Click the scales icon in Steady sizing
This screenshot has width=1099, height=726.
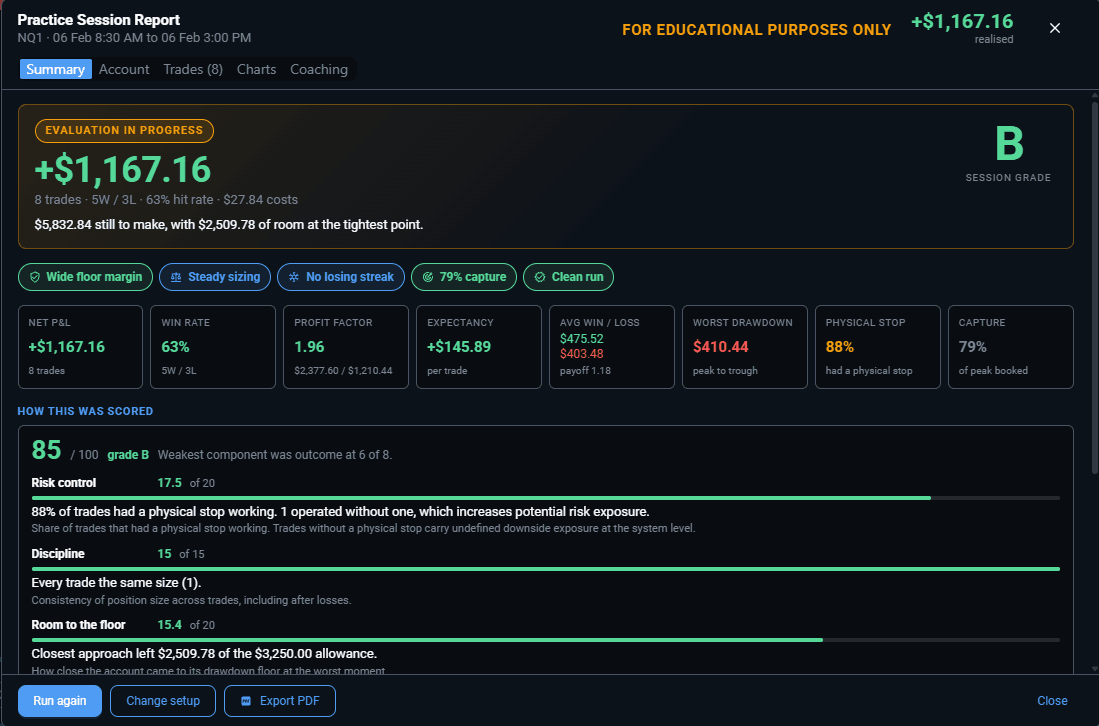176,277
